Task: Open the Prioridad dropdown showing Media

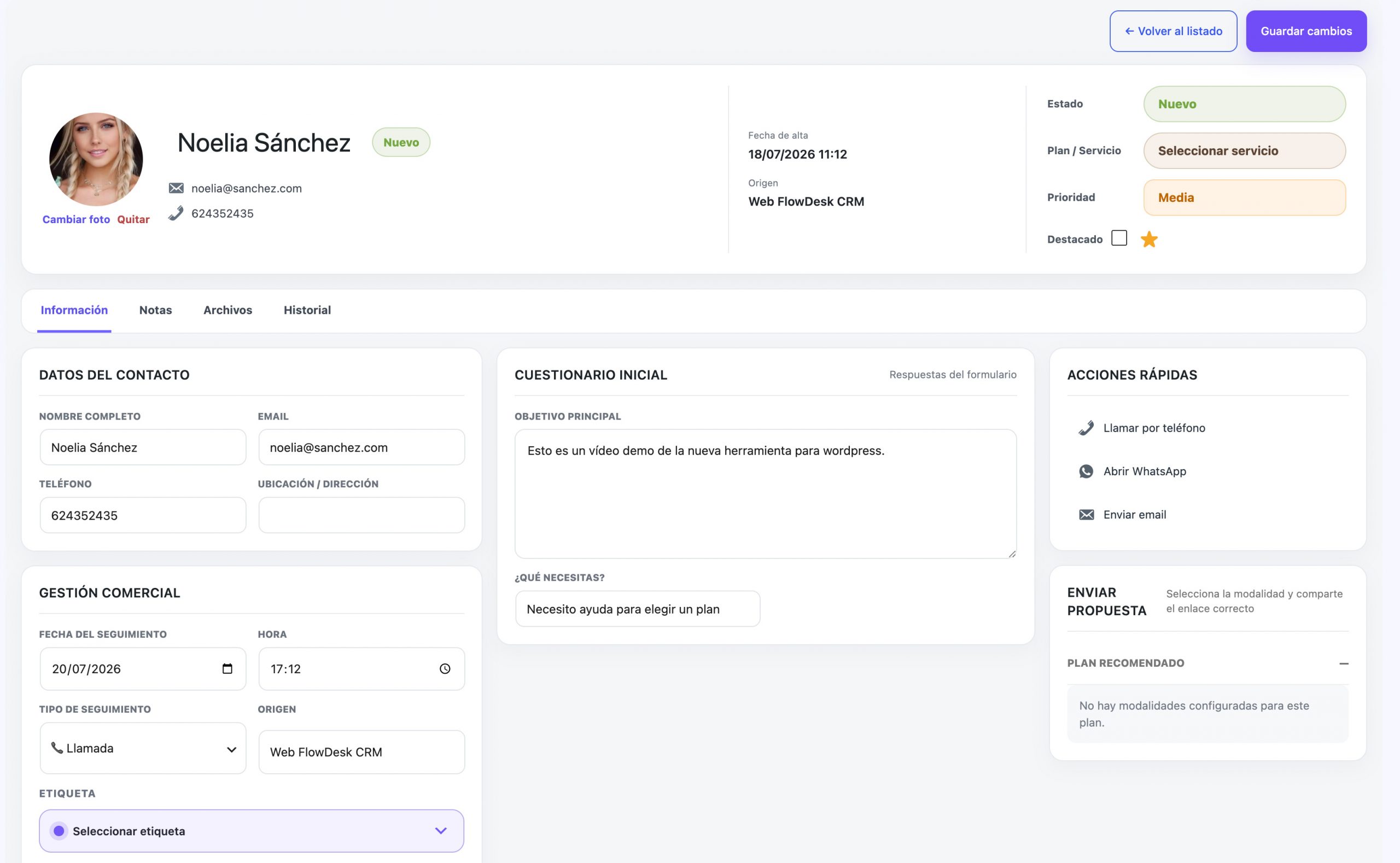Action: [x=1244, y=197]
